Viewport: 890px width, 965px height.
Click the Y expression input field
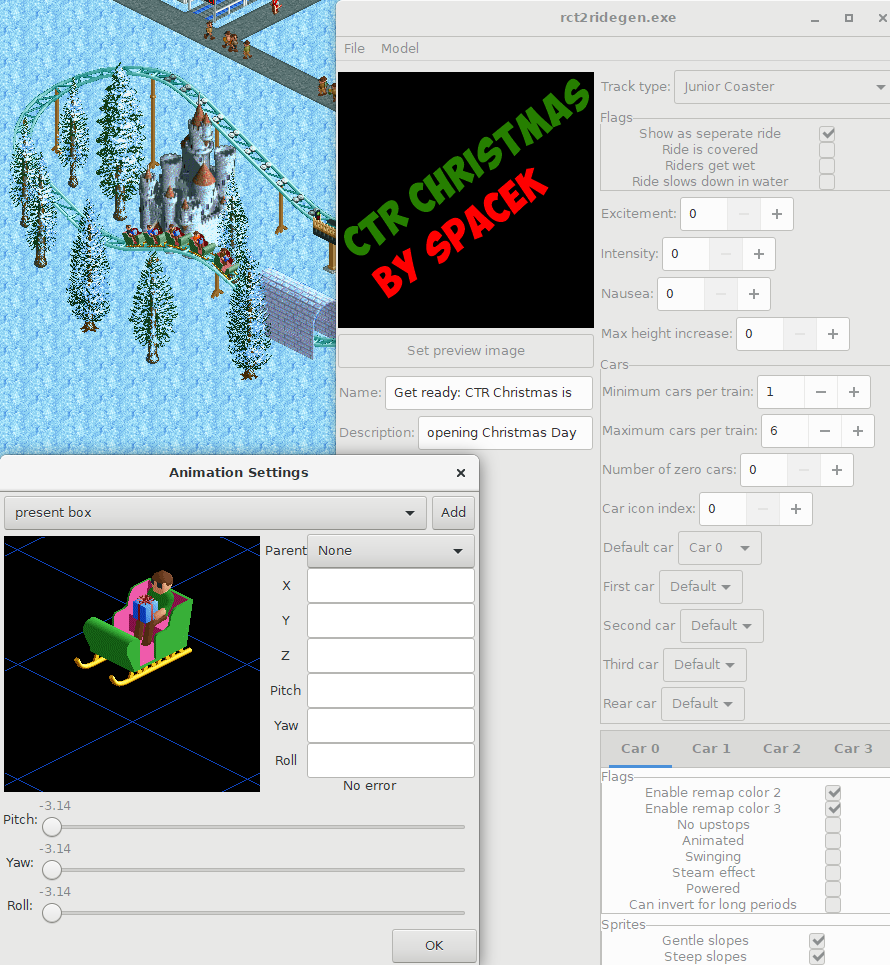coord(391,620)
